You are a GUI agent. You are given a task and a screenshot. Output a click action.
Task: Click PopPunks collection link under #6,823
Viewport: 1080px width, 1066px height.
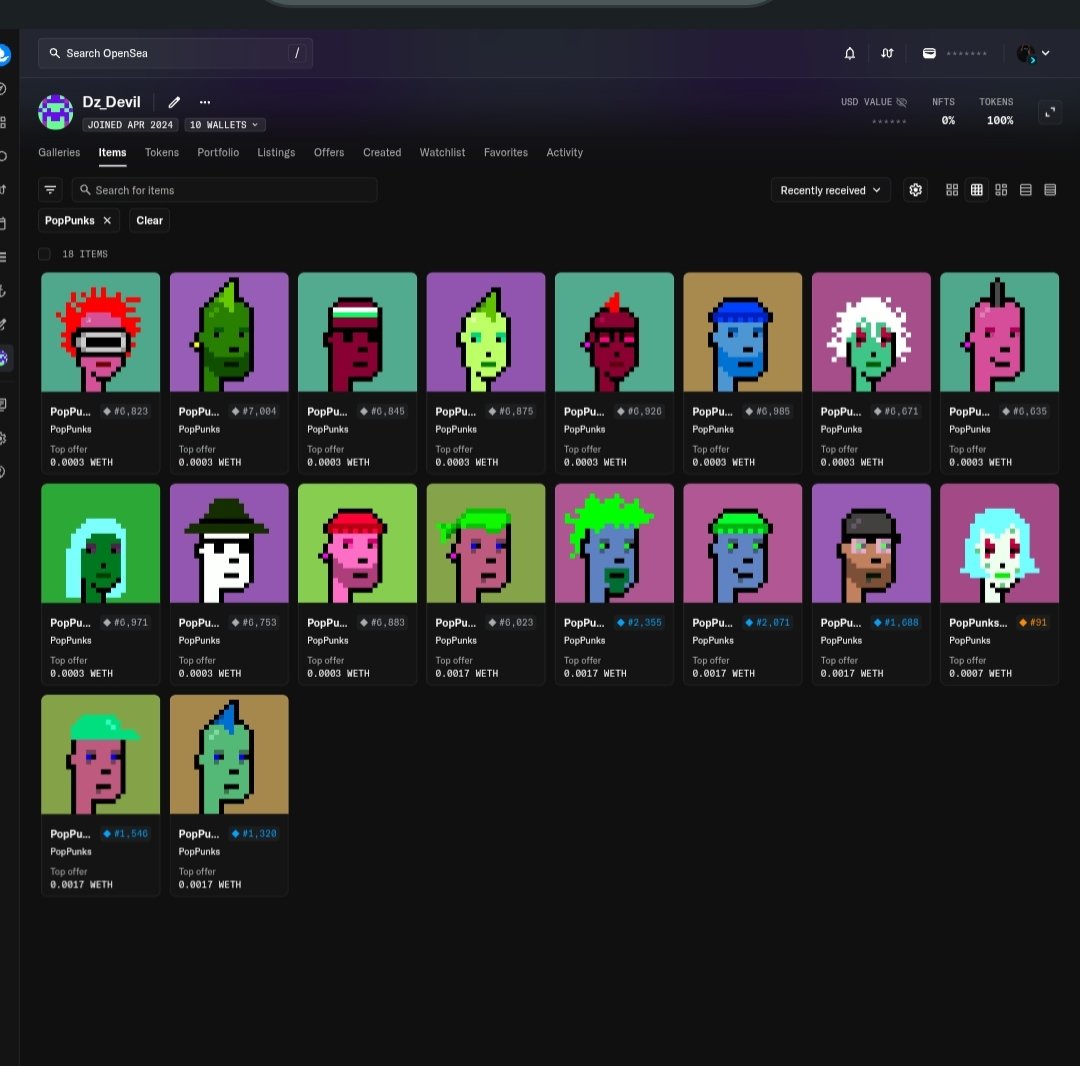coord(71,429)
